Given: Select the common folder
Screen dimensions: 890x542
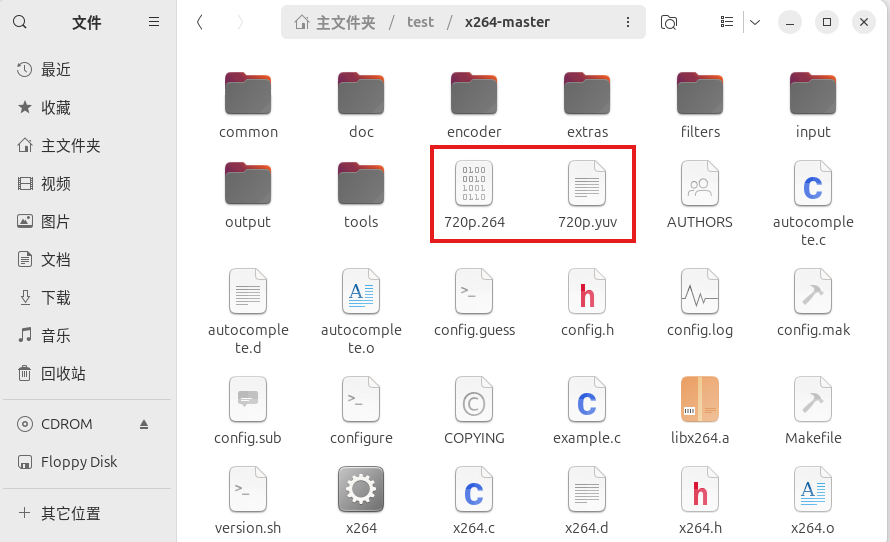Looking at the screenshot, I should coord(248,106).
